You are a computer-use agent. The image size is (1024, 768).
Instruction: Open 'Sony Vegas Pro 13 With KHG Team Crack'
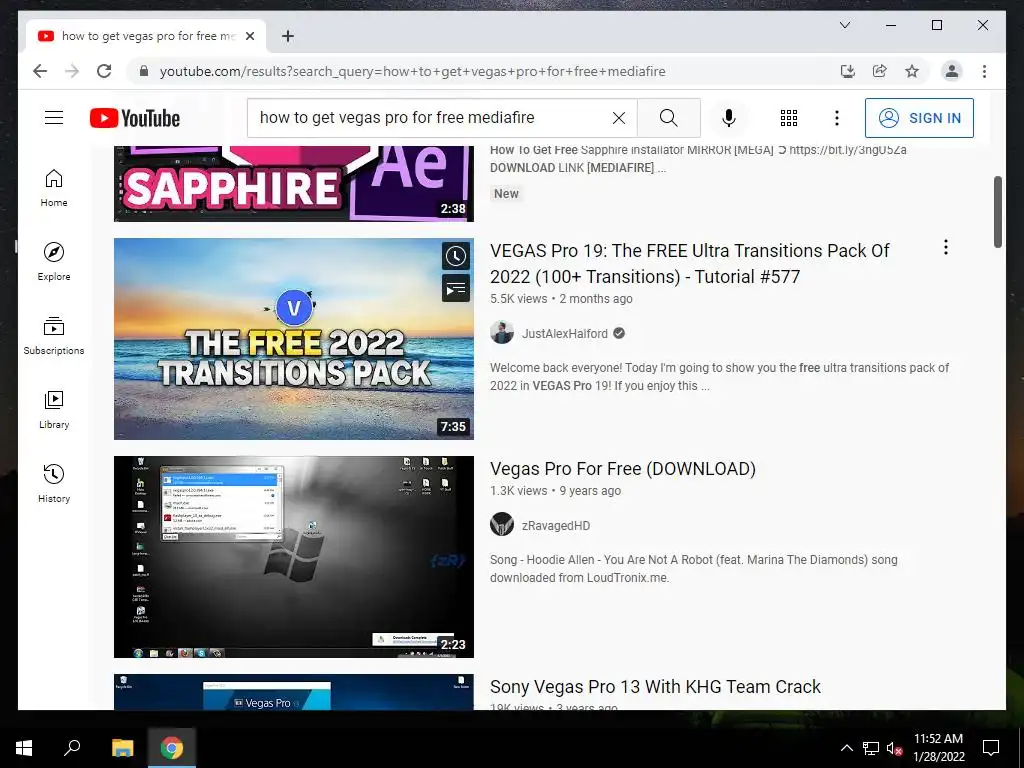pos(655,687)
